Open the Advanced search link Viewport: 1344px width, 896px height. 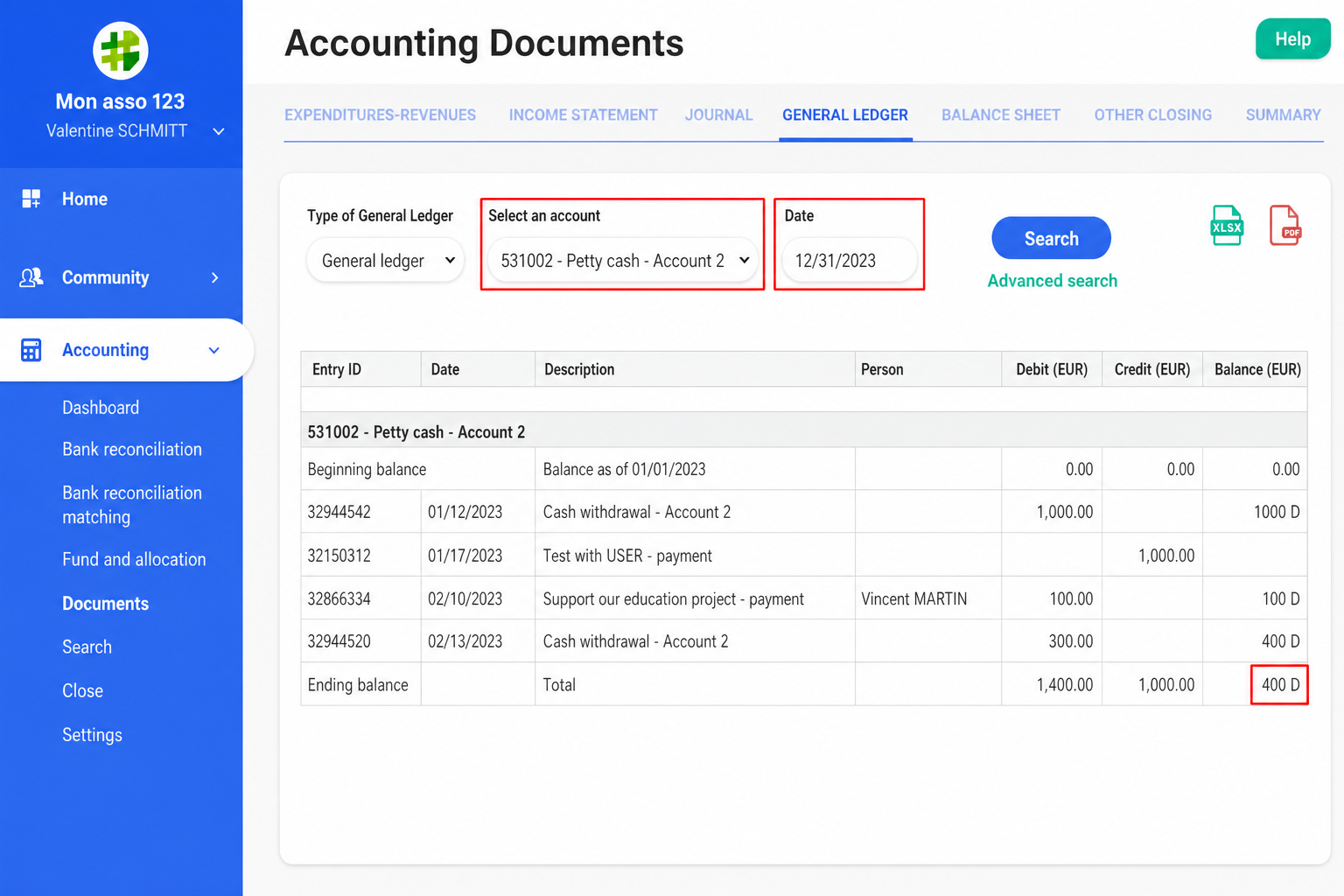tap(1052, 281)
